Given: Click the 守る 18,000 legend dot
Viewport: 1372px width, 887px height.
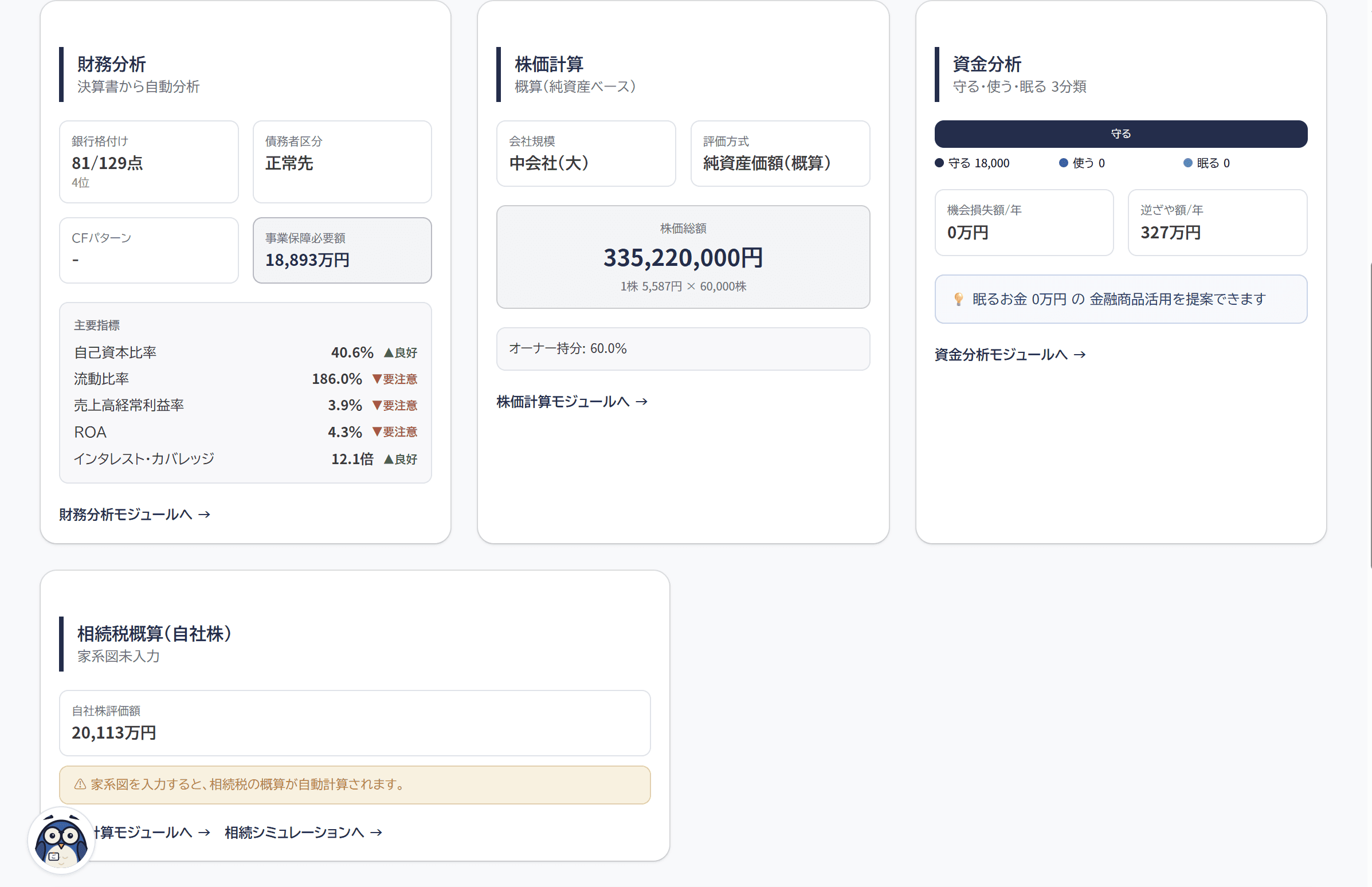Looking at the screenshot, I should (x=939, y=163).
